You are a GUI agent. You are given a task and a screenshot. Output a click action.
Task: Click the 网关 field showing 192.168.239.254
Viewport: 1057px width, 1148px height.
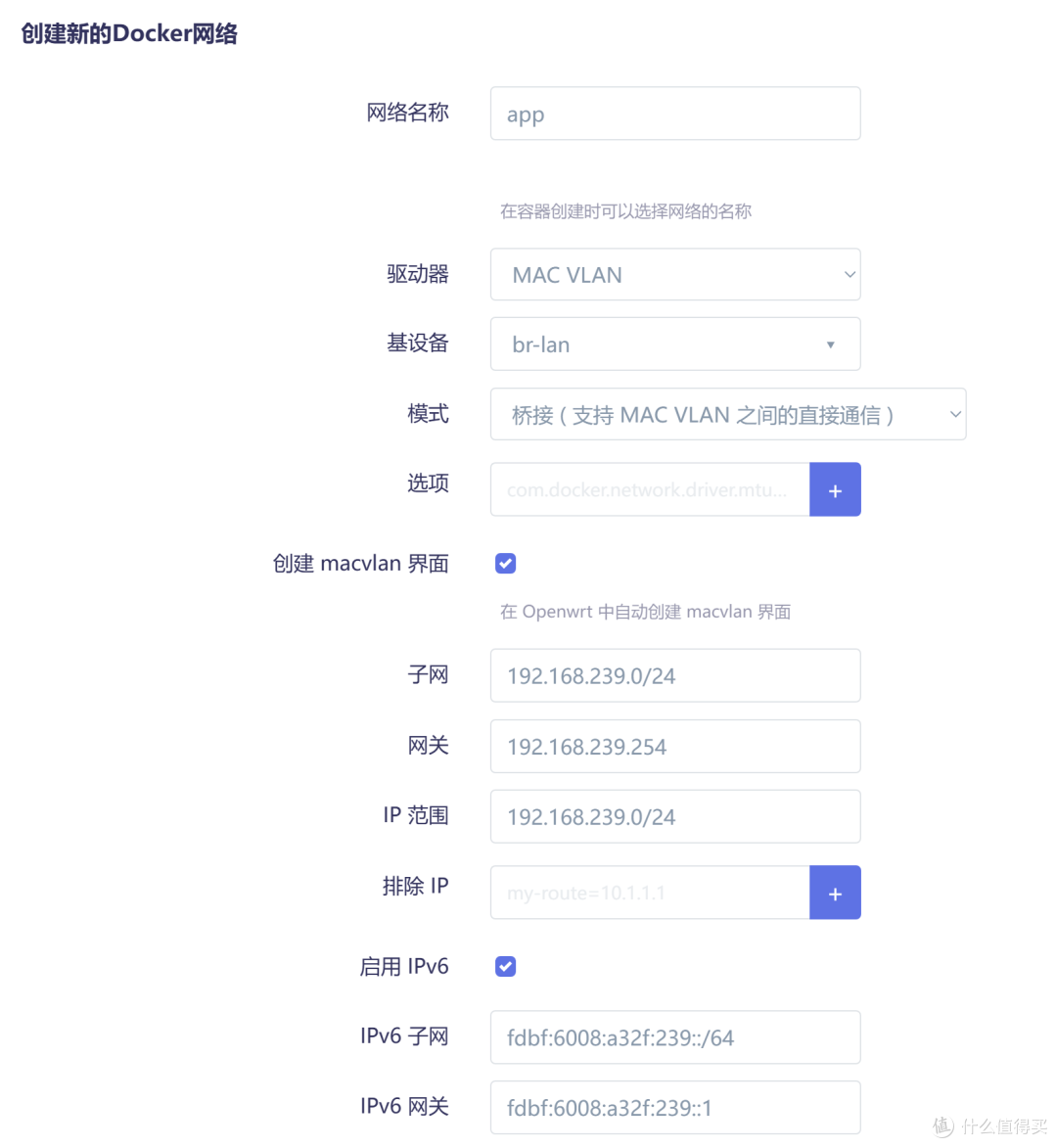(x=675, y=746)
